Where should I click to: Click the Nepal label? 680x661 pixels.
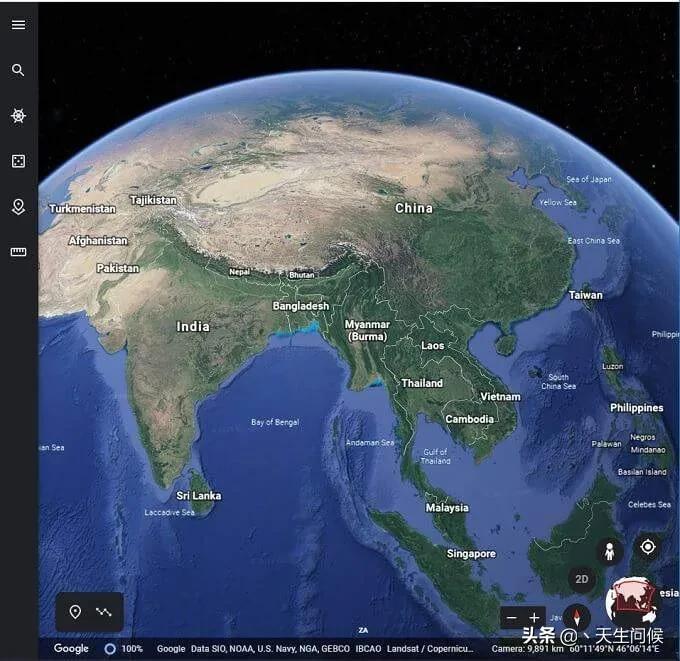point(239,272)
